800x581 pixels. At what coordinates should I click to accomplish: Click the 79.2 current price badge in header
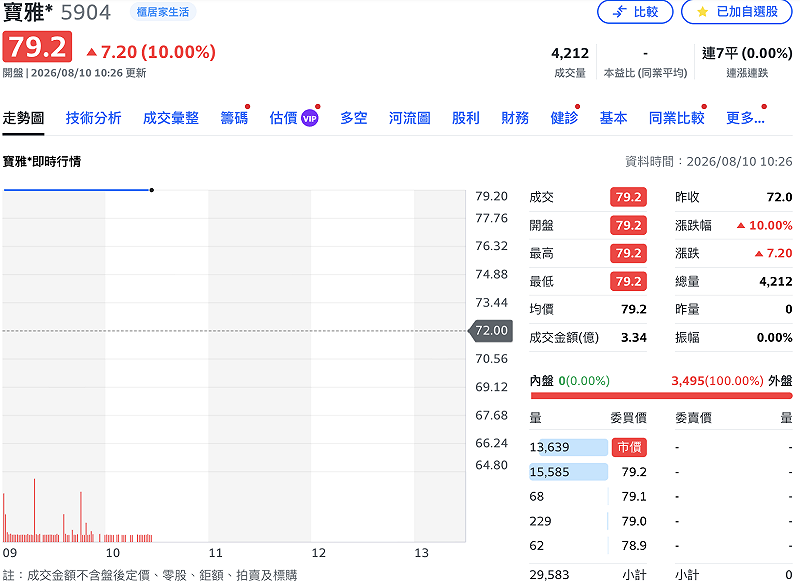(x=37, y=47)
